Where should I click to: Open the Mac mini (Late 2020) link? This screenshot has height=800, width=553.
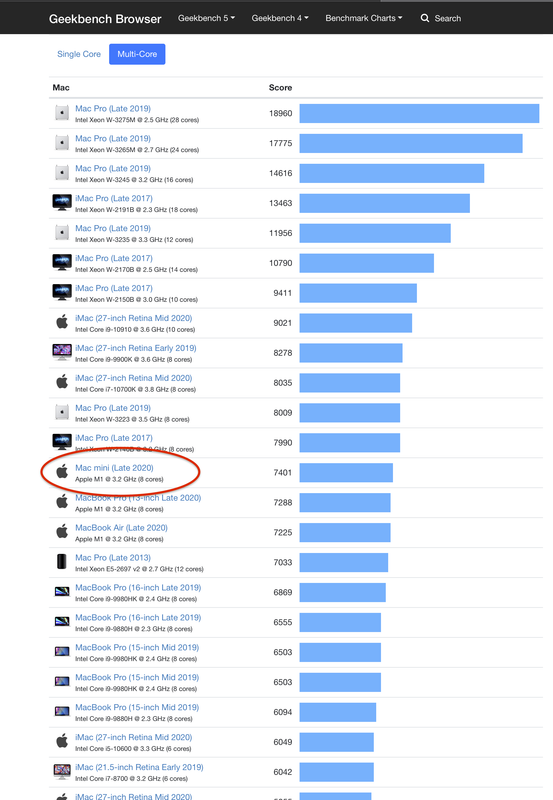tap(114, 468)
